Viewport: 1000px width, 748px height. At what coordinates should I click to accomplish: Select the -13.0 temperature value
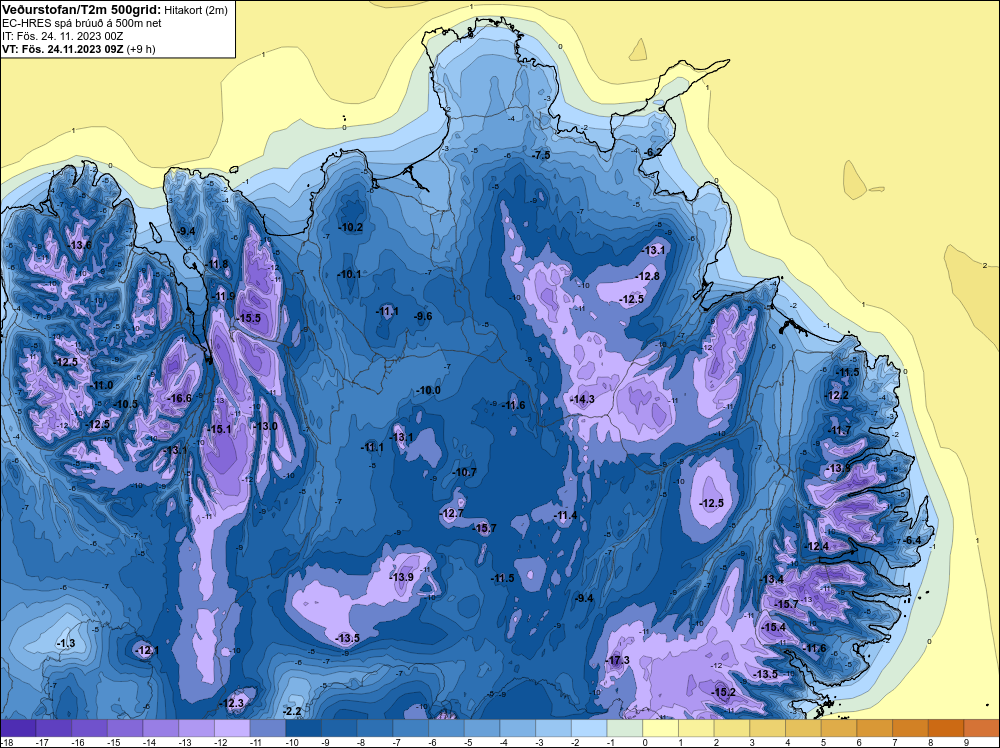tap(266, 426)
